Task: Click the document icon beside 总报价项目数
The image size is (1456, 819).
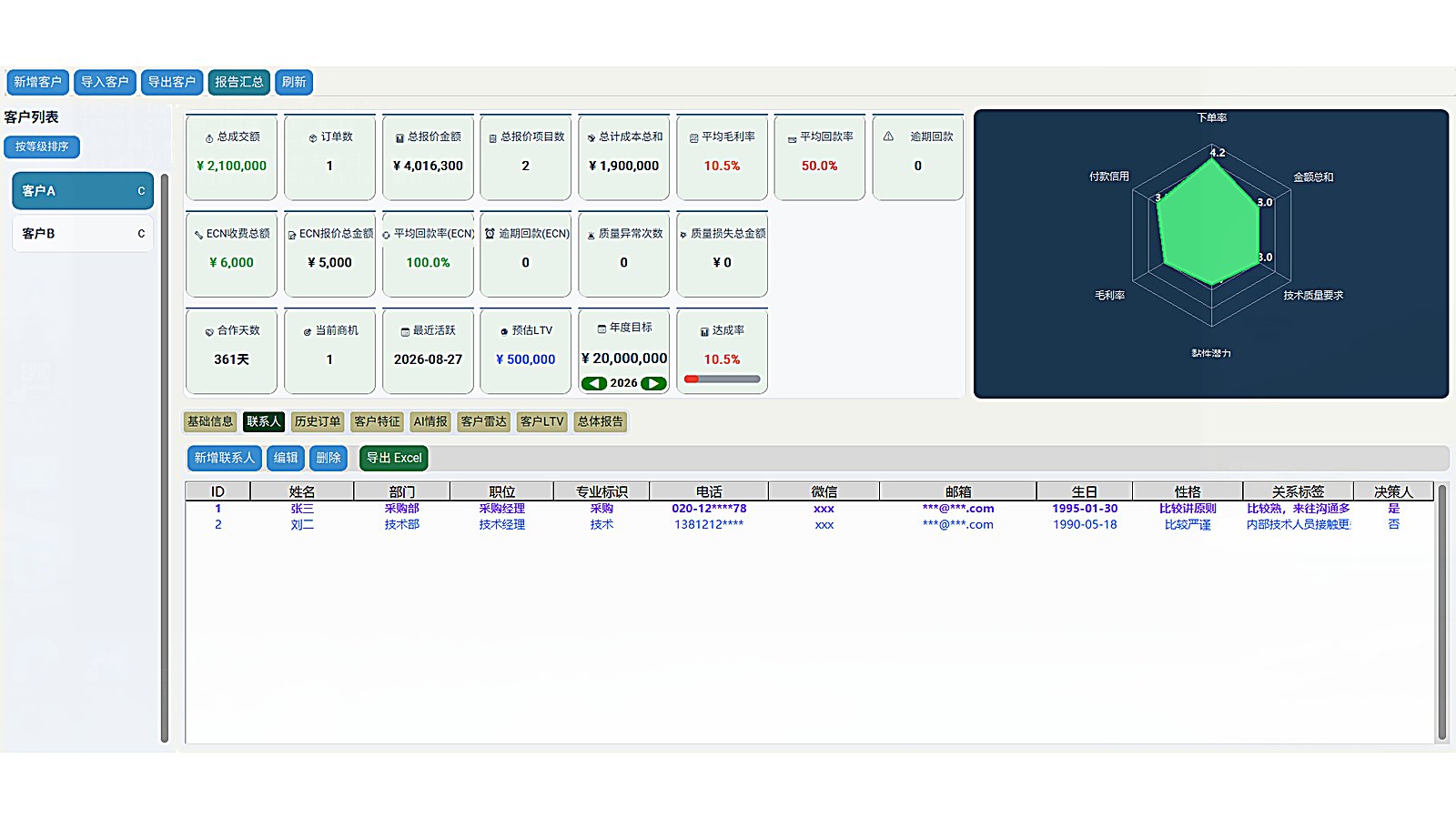Action: coord(493,138)
